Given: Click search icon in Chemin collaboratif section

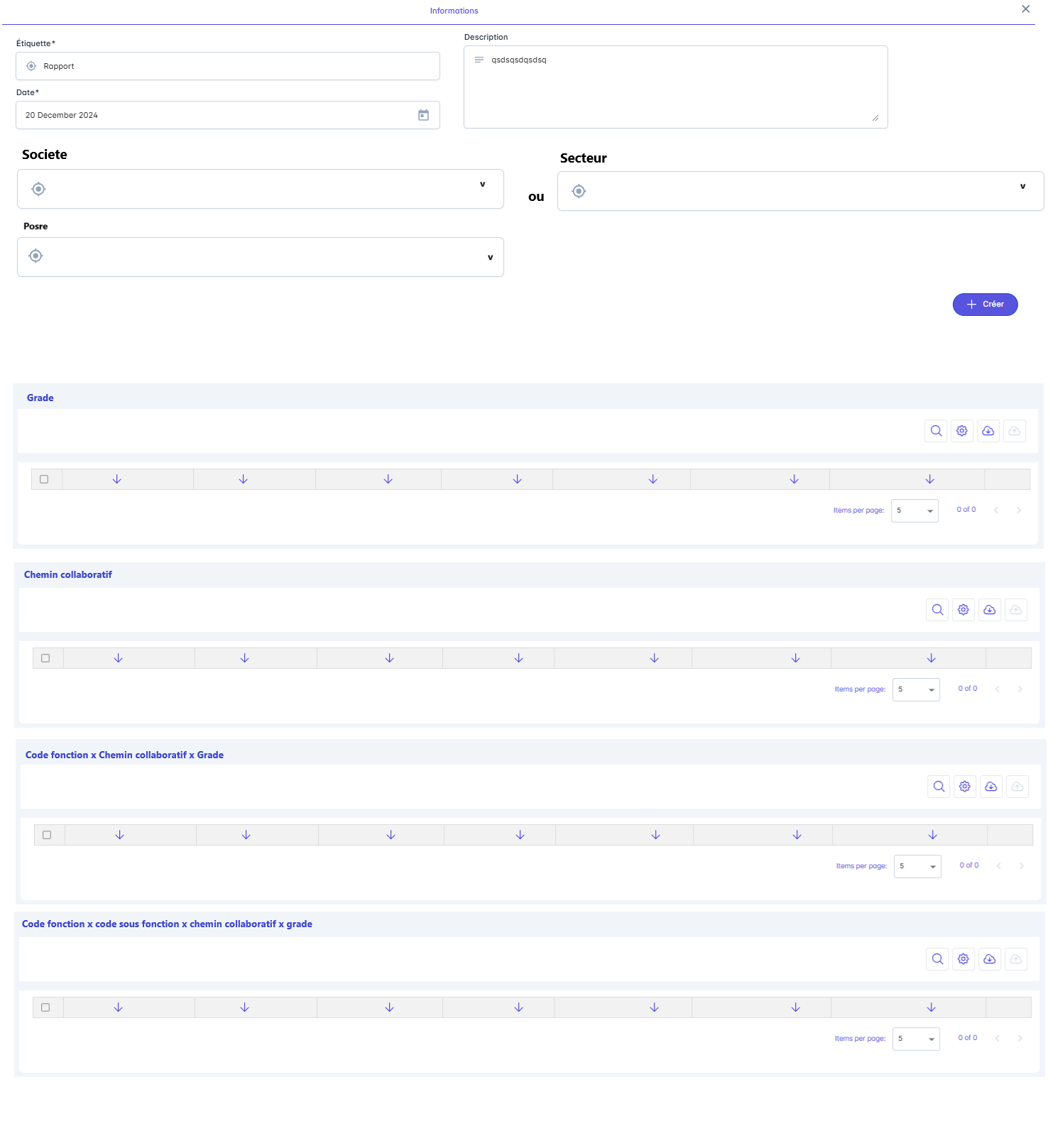Looking at the screenshot, I should pyautogui.click(x=937, y=610).
